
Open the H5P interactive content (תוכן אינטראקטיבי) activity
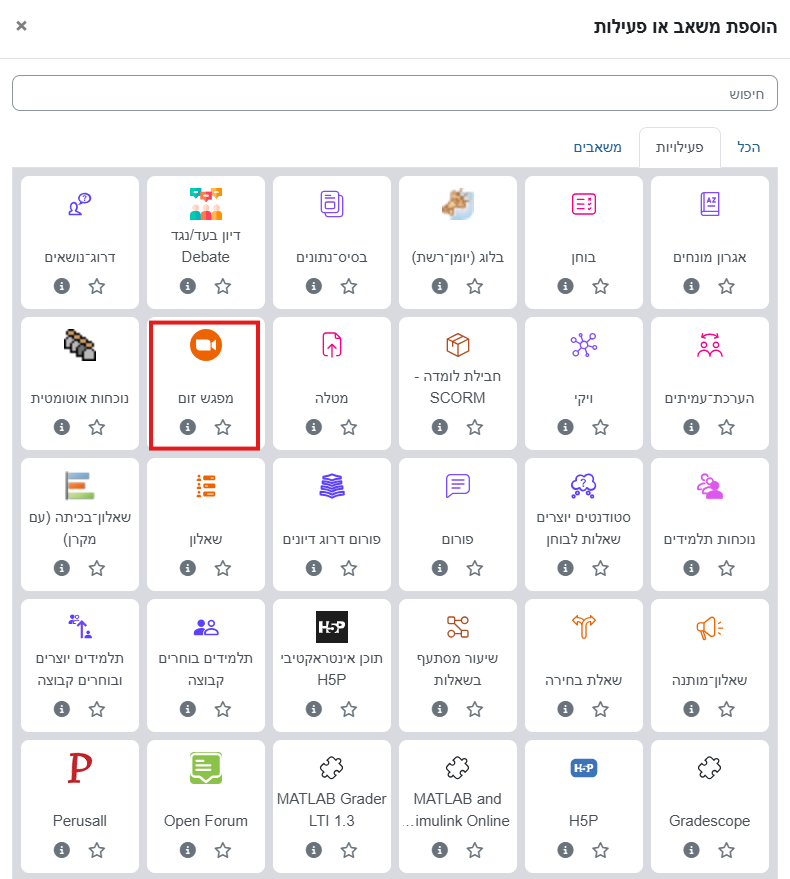(x=331, y=627)
